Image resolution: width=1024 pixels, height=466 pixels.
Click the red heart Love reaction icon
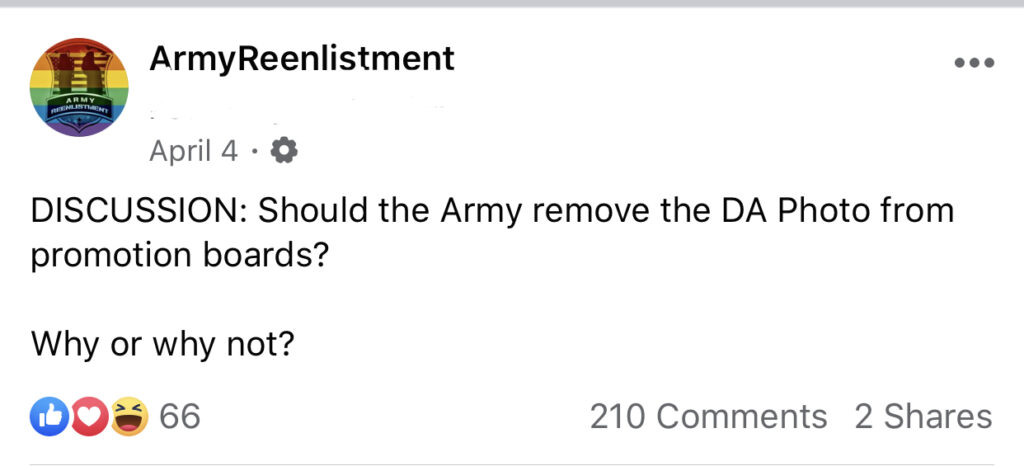89,416
